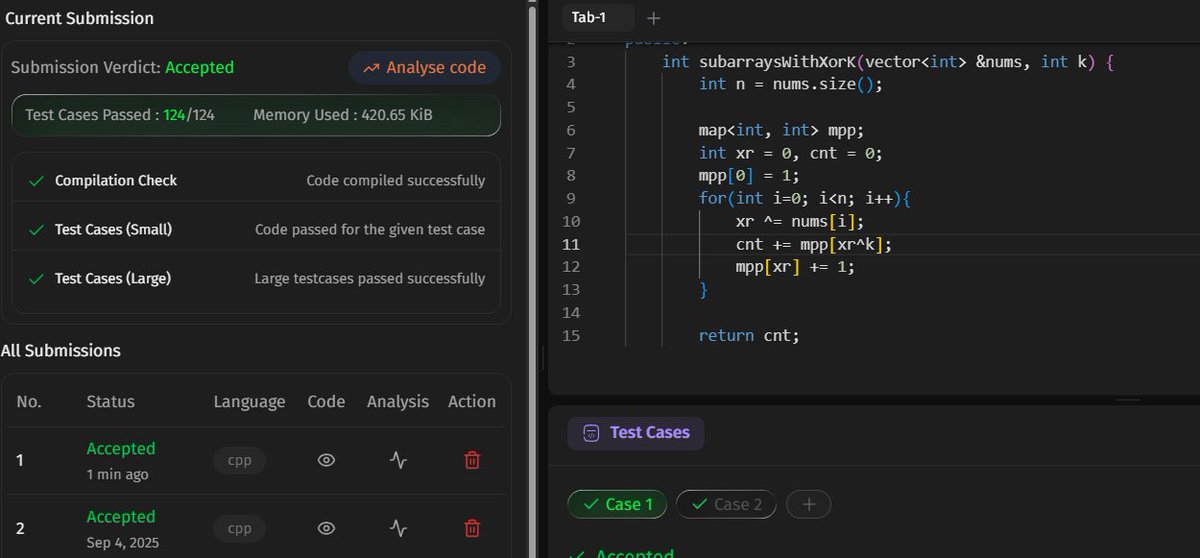Viewport: 1200px width, 558px height.
Task: Click Test Cases Passed 124/124 text
Action: tap(120, 115)
